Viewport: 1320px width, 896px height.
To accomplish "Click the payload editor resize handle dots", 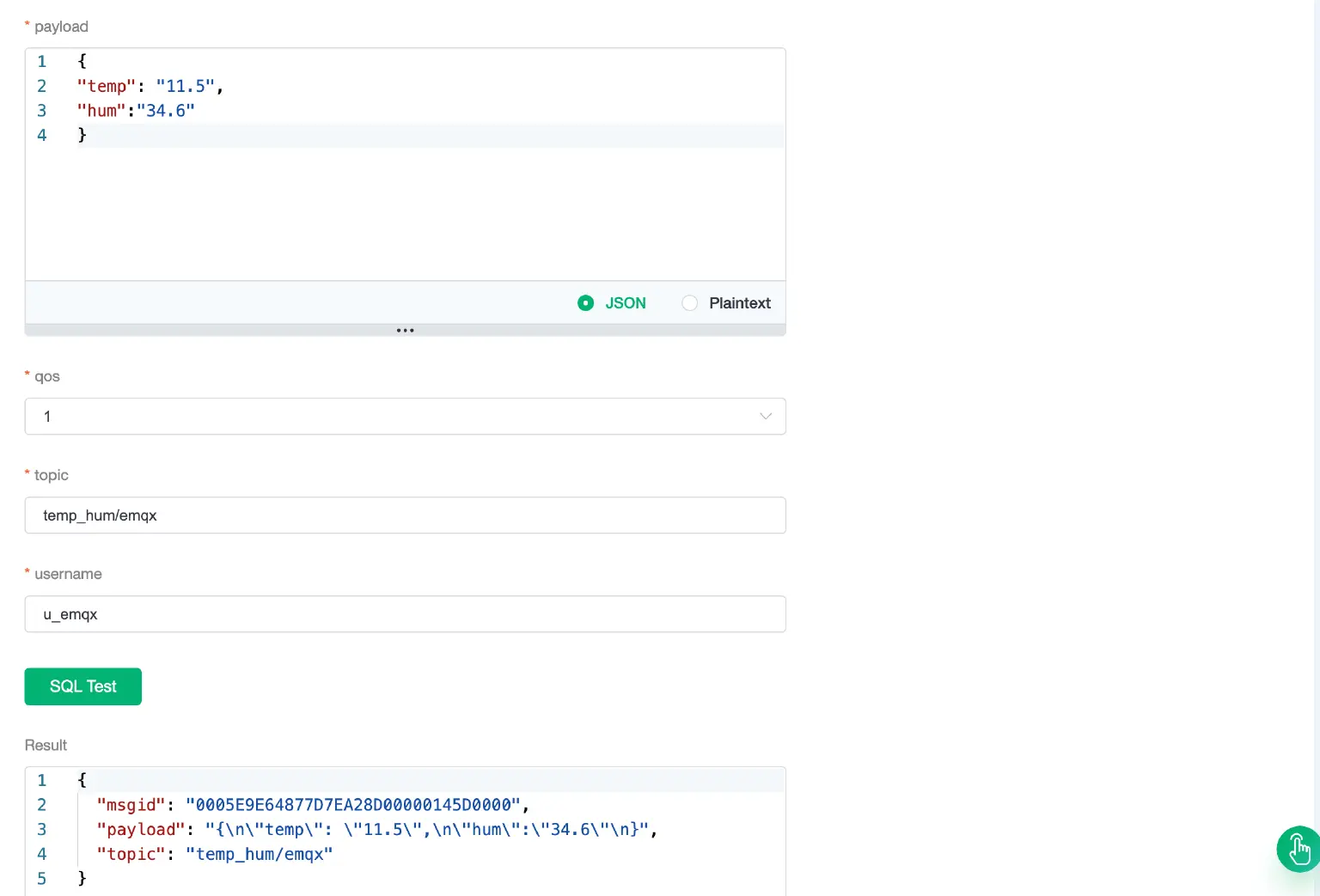I will (x=405, y=330).
